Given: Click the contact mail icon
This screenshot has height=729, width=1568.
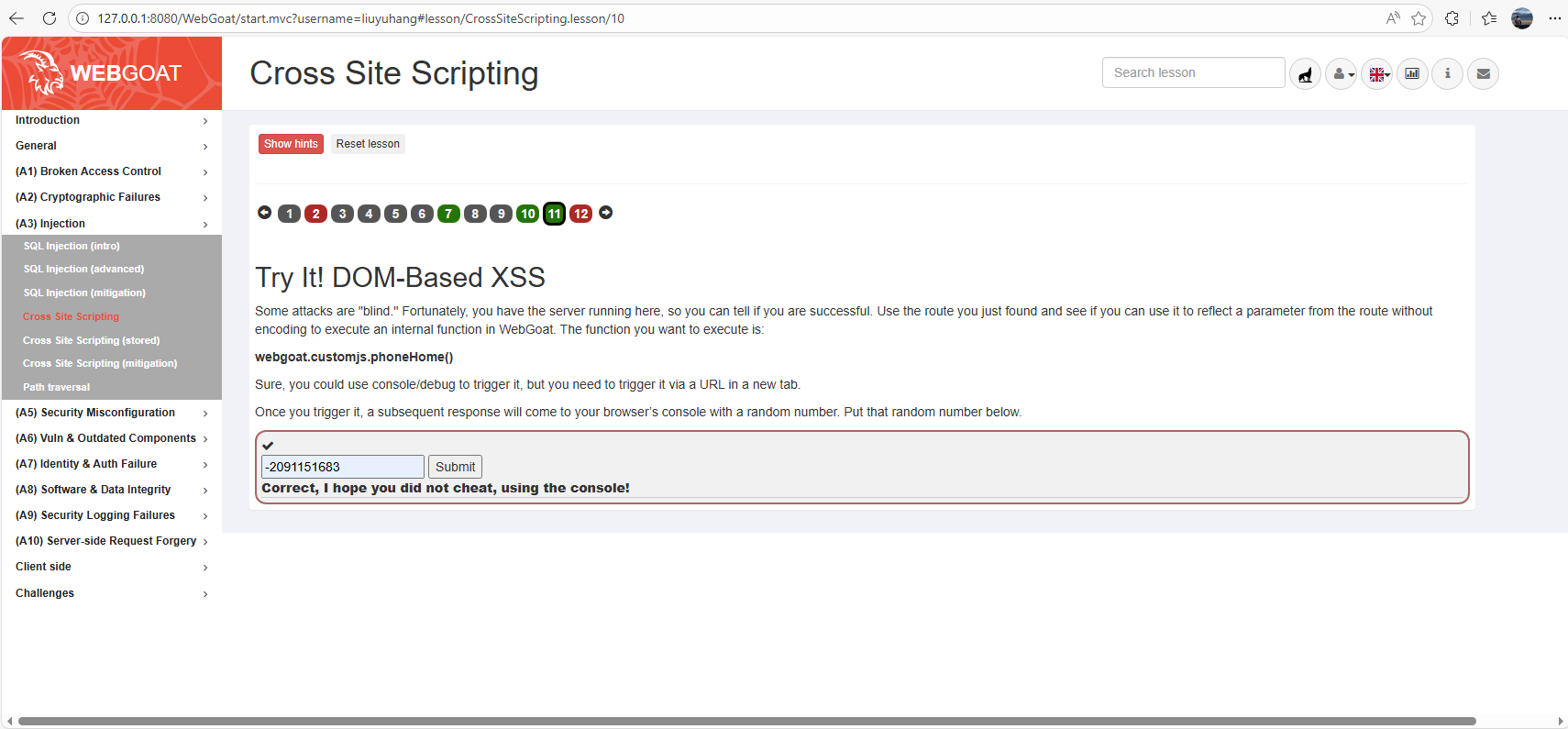Looking at the screenshot, I should point(1484,73).
